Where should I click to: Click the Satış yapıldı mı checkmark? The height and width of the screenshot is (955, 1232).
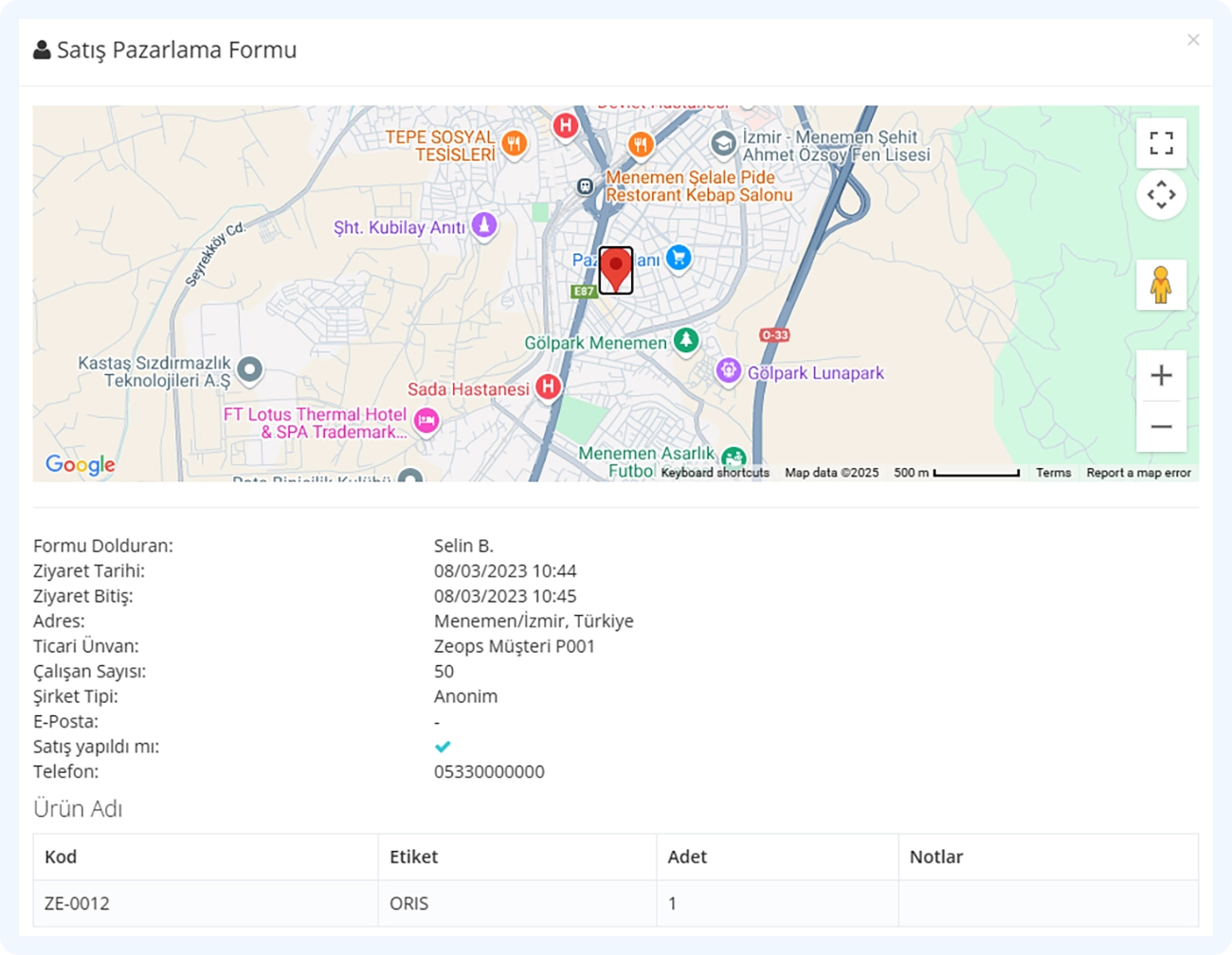(443, 747)
